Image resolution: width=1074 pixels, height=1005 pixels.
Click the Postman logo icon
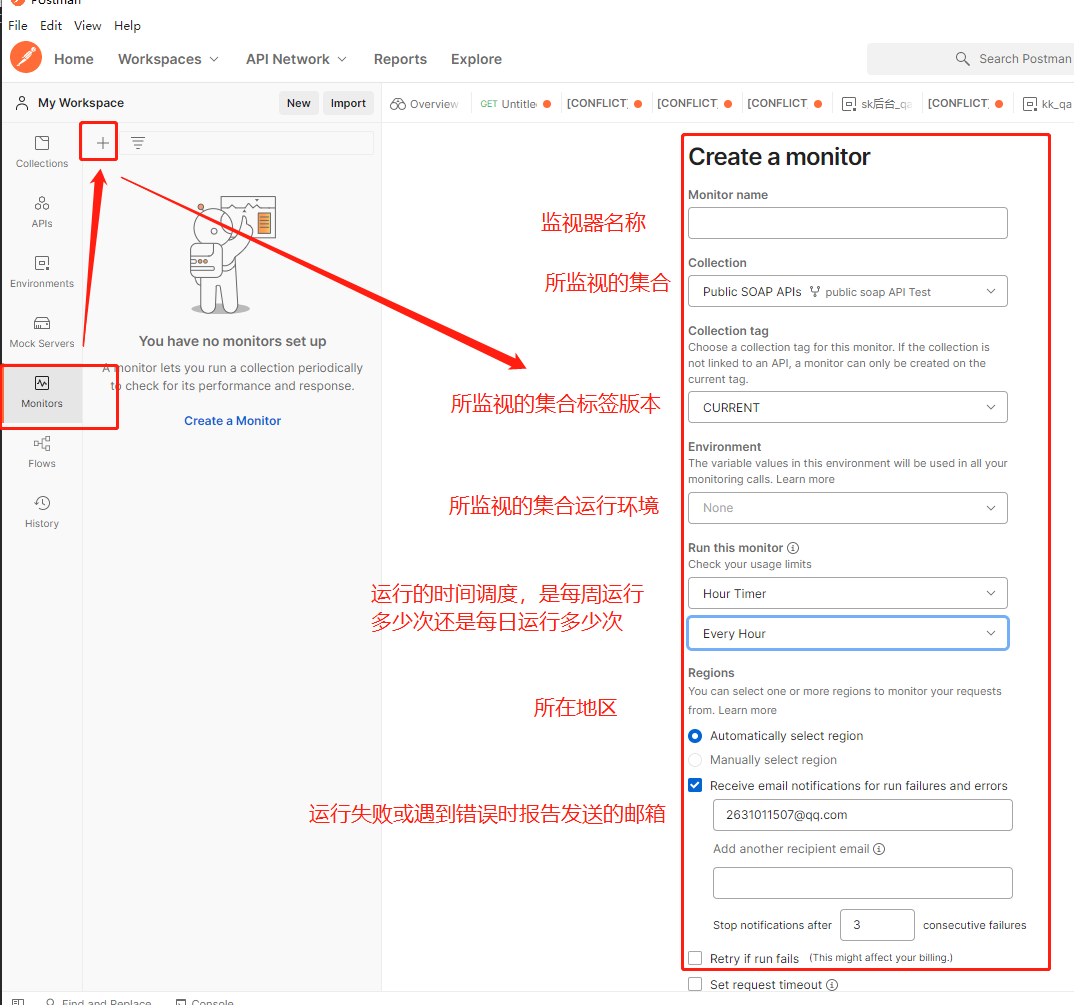tap(26, 58)
